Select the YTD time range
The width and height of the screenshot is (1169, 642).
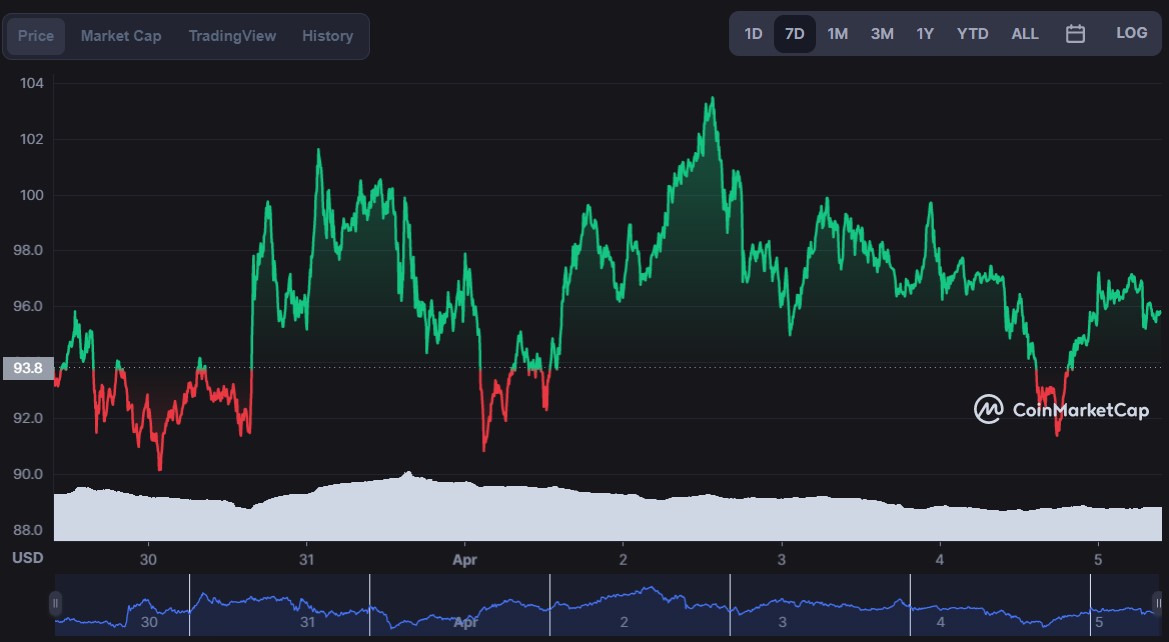click(x=972, y=34)
